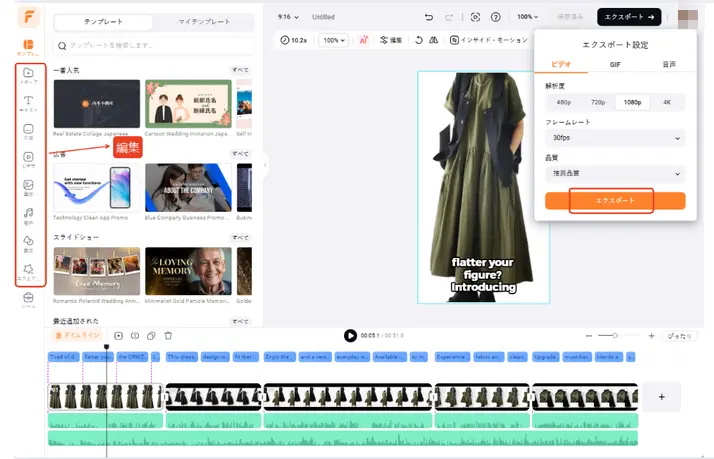Toggle the タイムライン timeline mode button
The height and width of the screenshot is (459, 714).
coord(77,336)
